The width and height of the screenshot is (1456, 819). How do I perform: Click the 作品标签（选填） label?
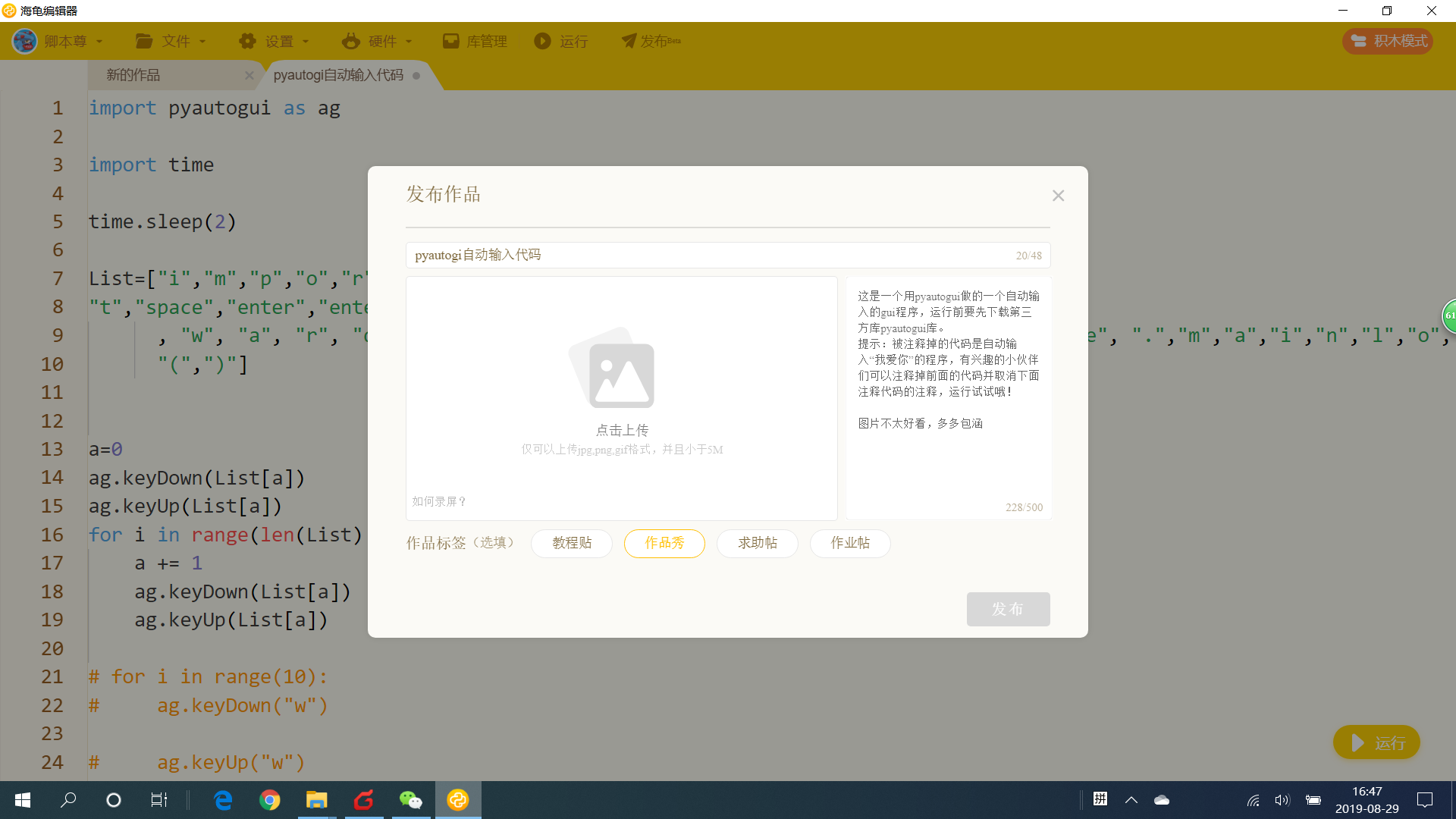tap(460, 543)
